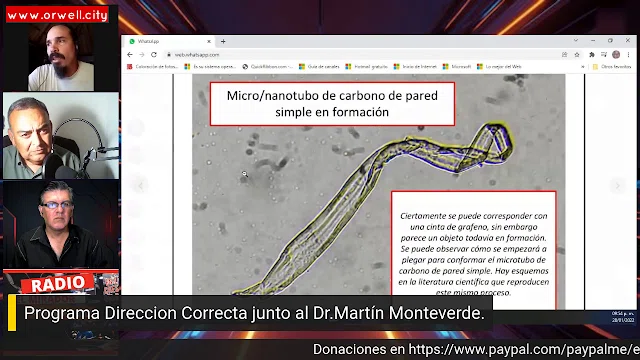The height and width of the screenshot is (360, 640).
Task: Go to previous image with left arrow
Action: tap(140, 186)
